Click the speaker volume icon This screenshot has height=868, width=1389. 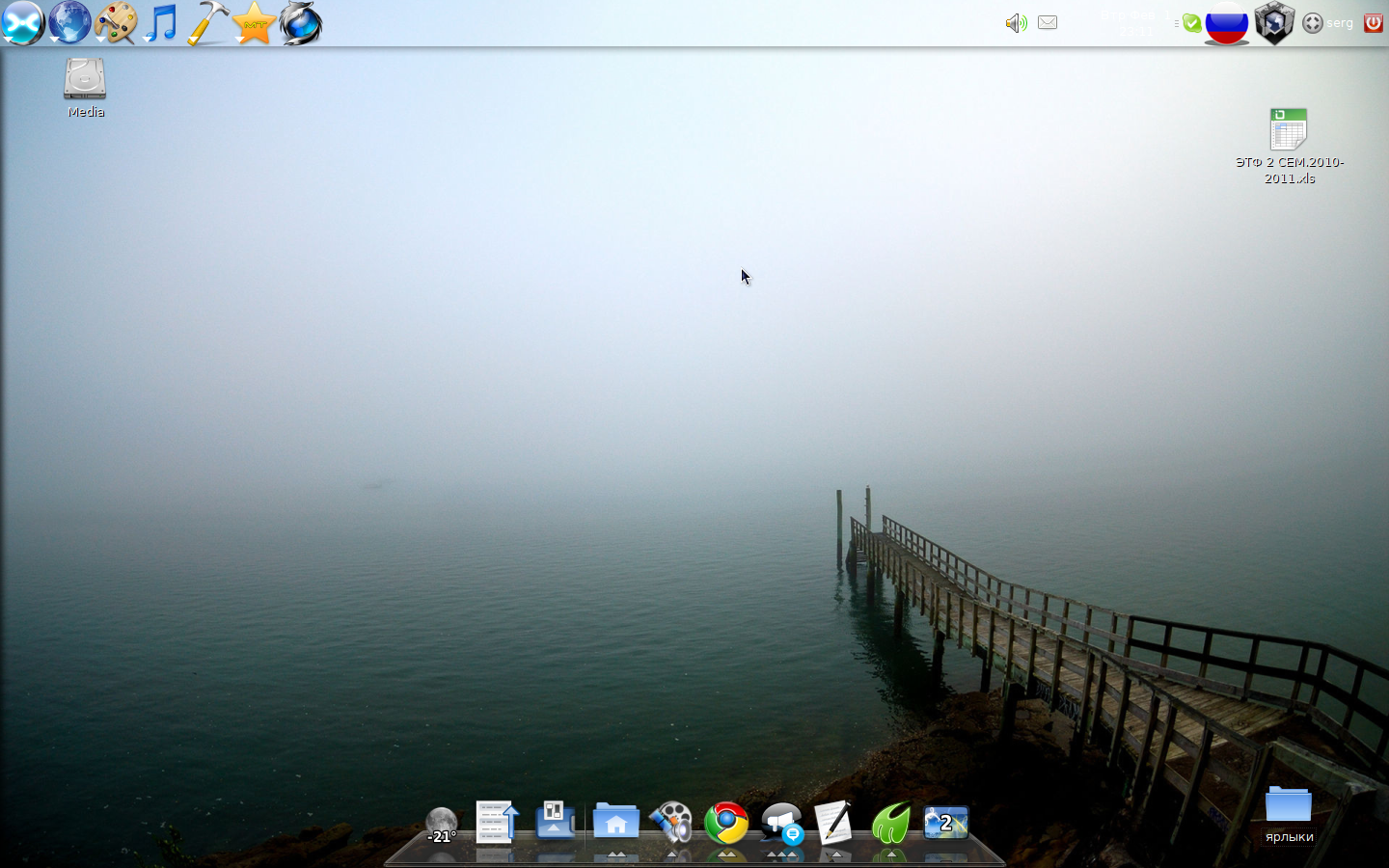(1016, 23)
